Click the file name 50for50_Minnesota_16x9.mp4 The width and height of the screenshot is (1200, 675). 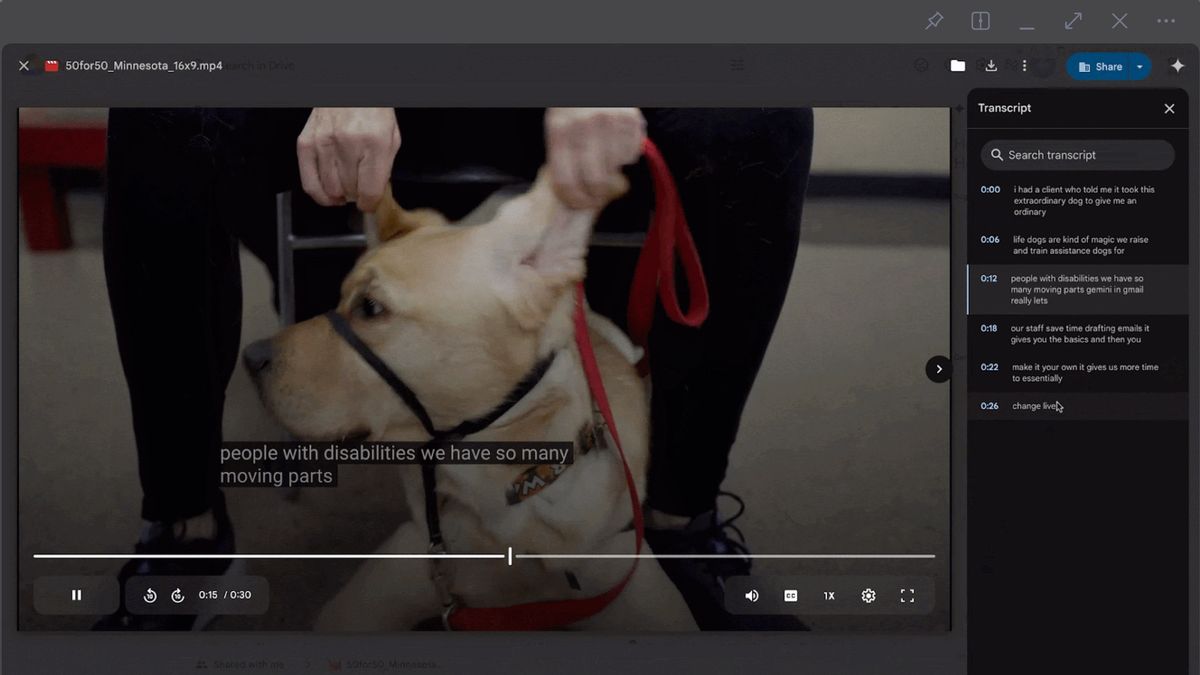(x=144, y=66)
